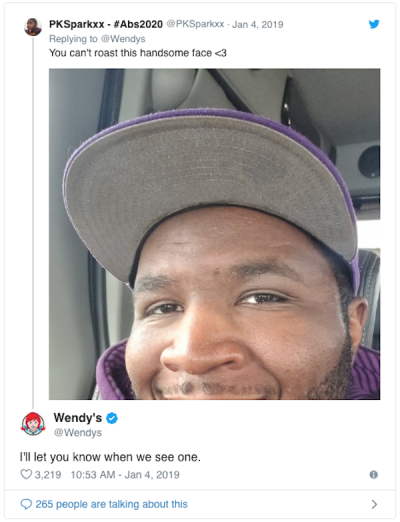Open the PKSparkxx - #Abs2020 display name
Screen dimensions: 400x522
106,24
